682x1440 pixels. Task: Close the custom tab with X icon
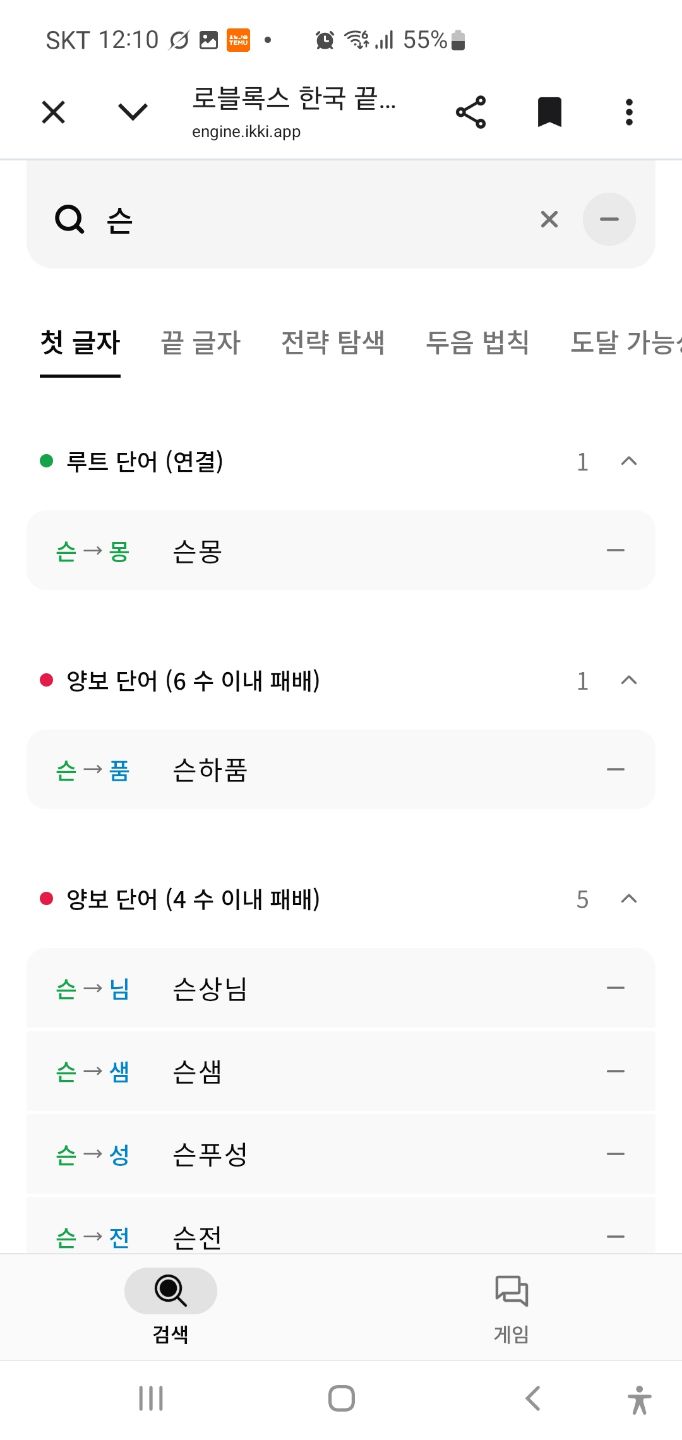tap(53, 112)
